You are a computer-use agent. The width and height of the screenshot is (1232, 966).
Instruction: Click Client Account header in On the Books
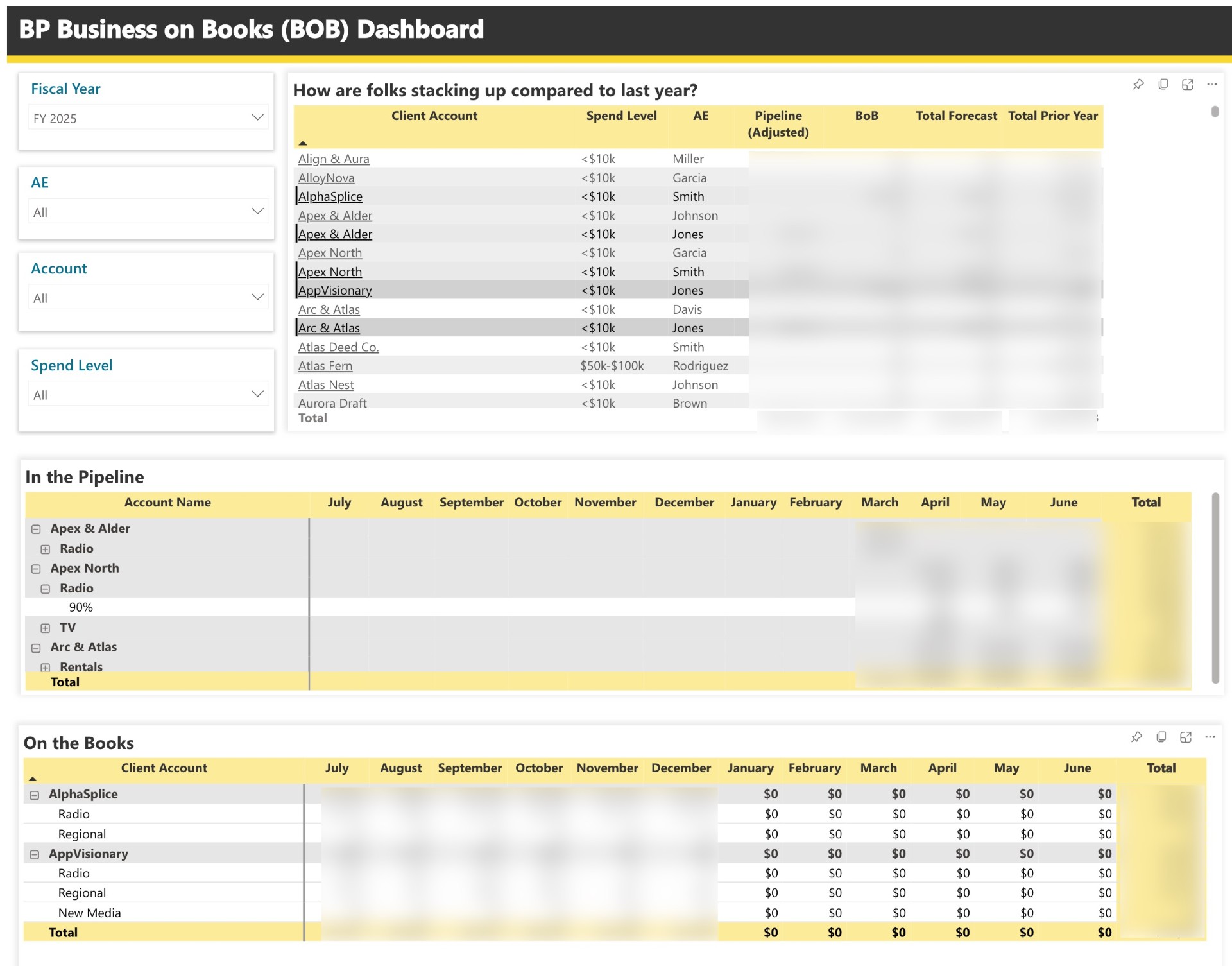(164, 768)
